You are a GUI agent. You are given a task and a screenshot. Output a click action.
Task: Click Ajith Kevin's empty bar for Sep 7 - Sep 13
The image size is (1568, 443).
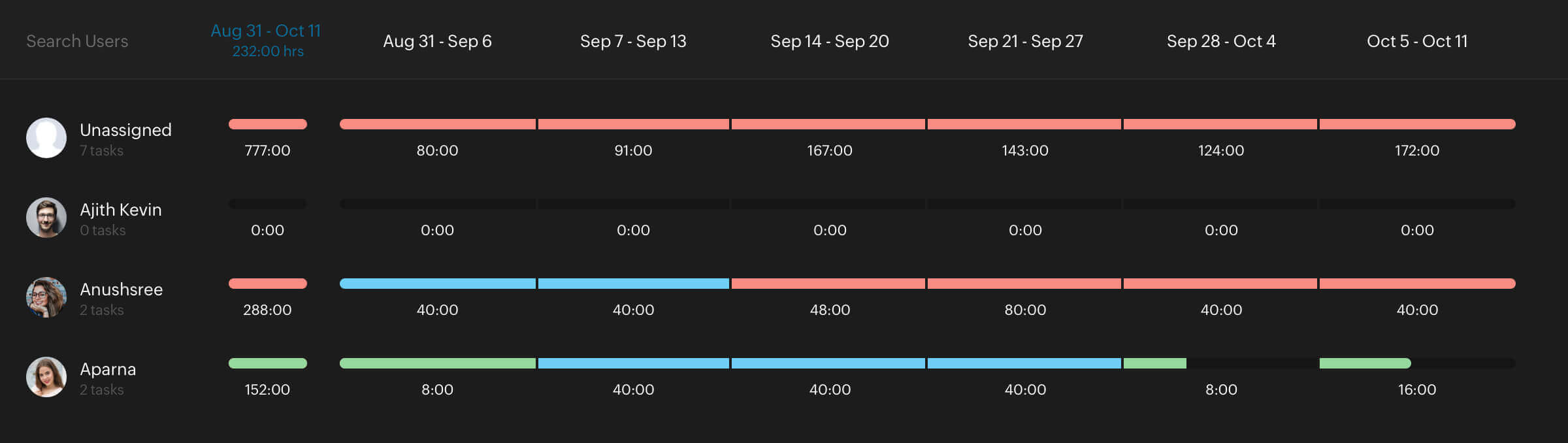pos(633,204)
